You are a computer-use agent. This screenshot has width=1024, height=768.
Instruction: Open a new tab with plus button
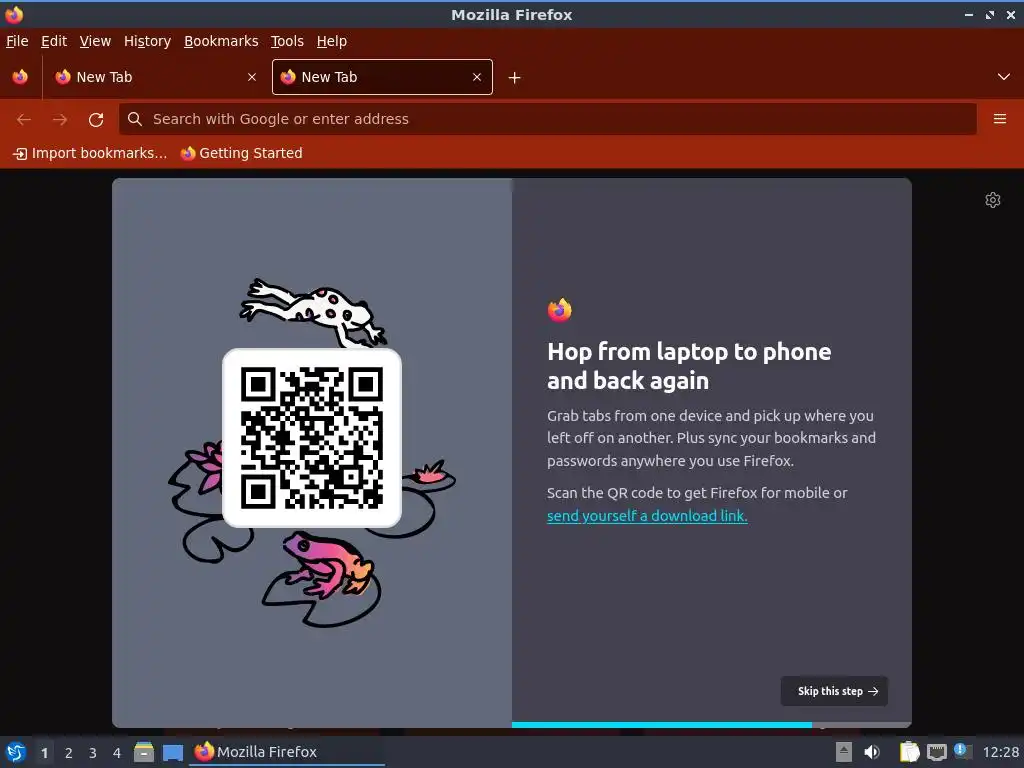[515, 78]
